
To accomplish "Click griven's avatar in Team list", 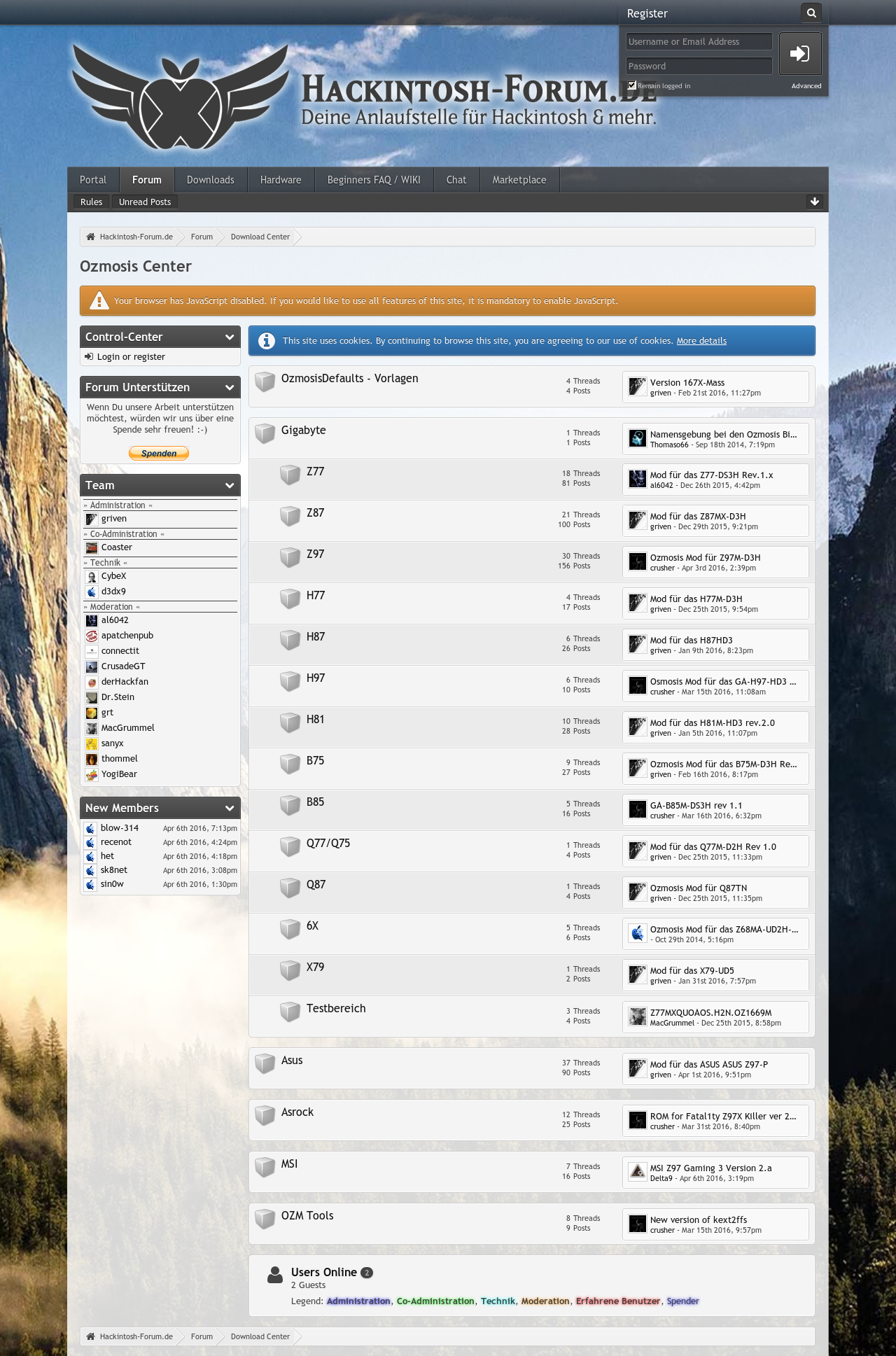I will point(92,519).
